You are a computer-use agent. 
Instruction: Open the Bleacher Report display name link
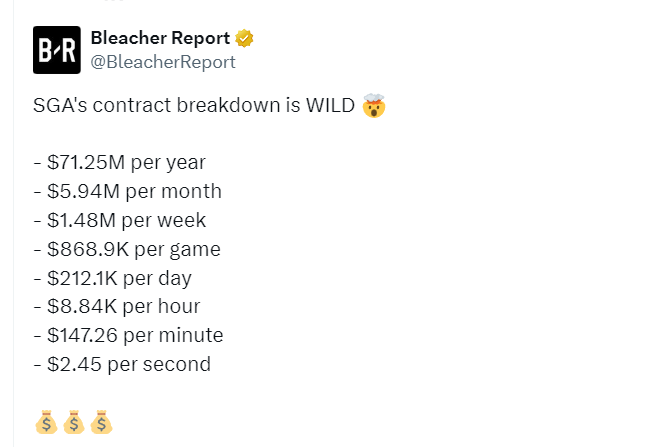(x=160, y=38)
